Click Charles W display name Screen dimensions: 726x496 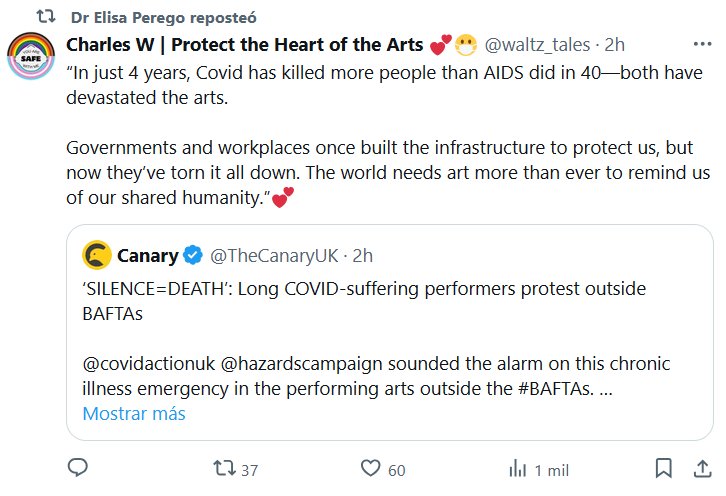point(245,45)
